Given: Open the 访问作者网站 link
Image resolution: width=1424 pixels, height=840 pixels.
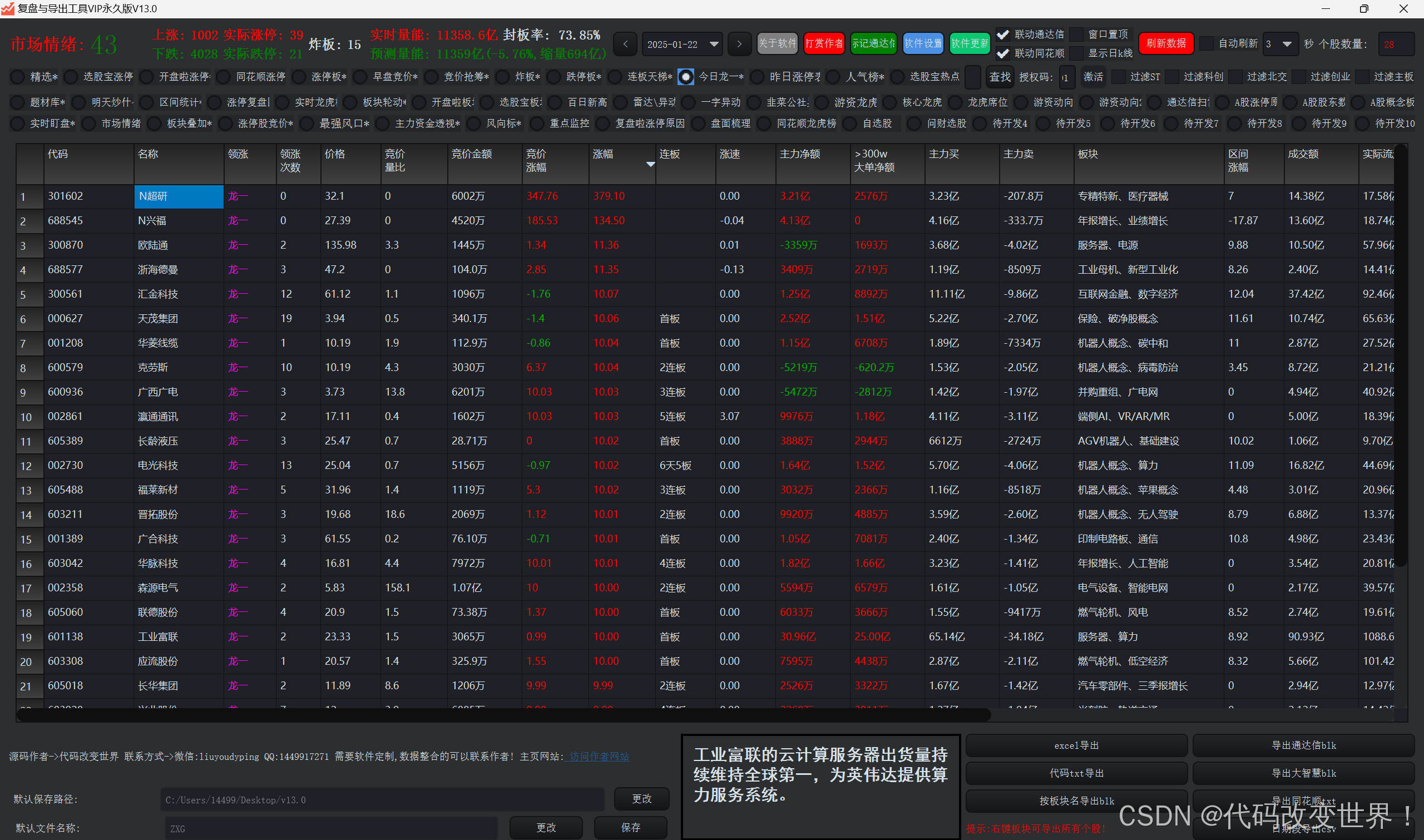Looking at the screenshot, I should (x=599, y=756).
